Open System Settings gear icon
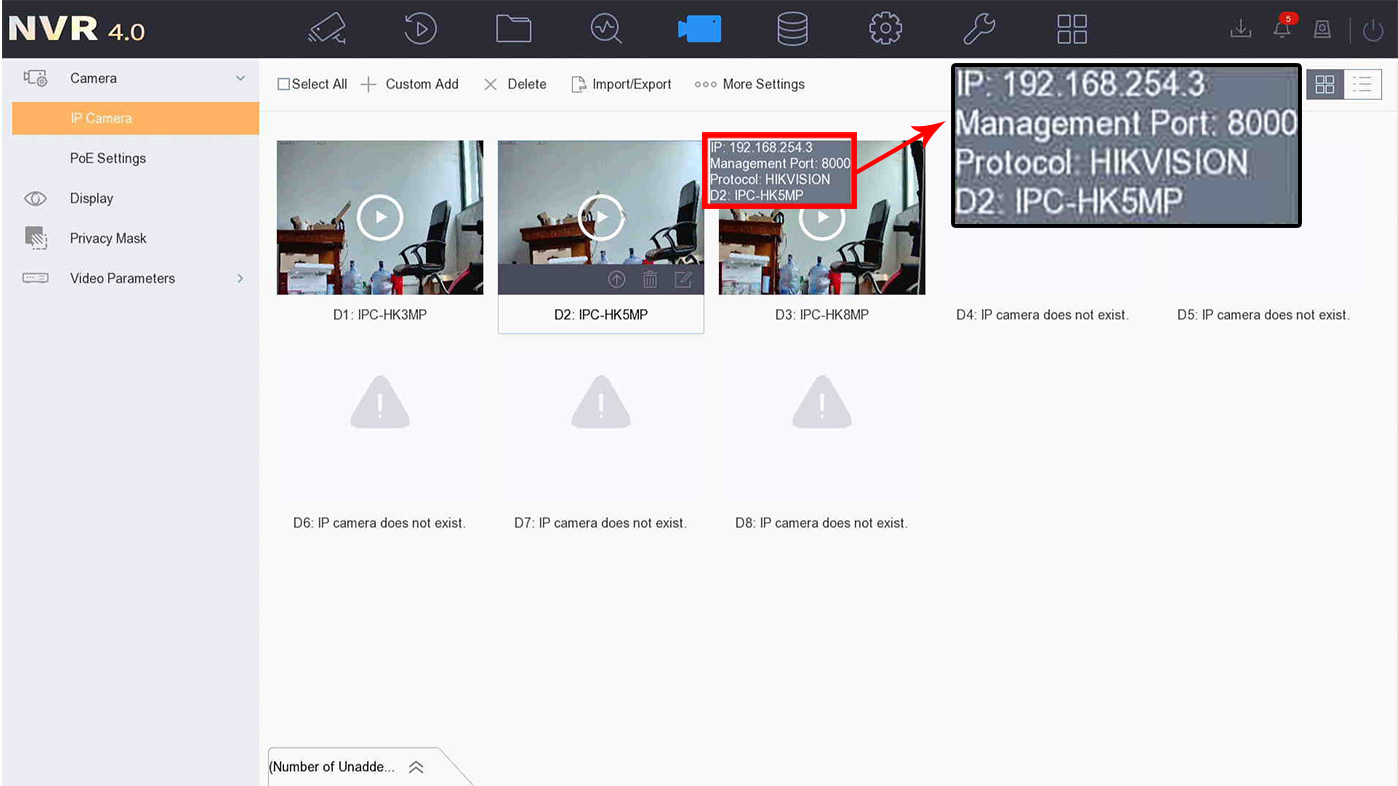Screen dimensions: 1398x786 [885, 28]
